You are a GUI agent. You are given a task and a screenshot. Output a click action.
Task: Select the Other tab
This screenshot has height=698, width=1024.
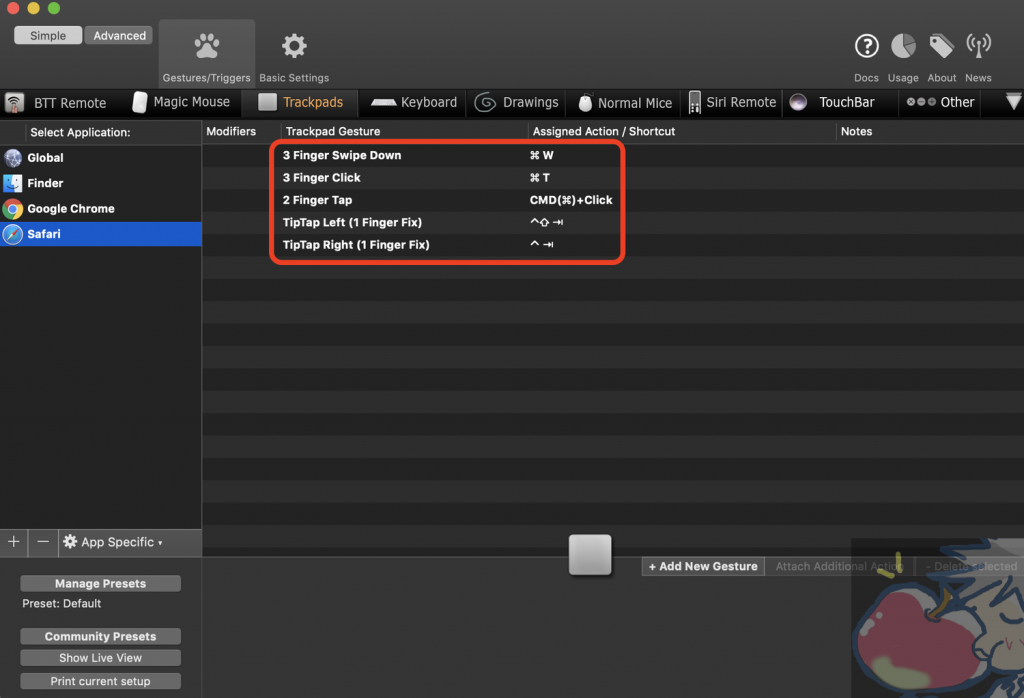(x=940, y=102)
